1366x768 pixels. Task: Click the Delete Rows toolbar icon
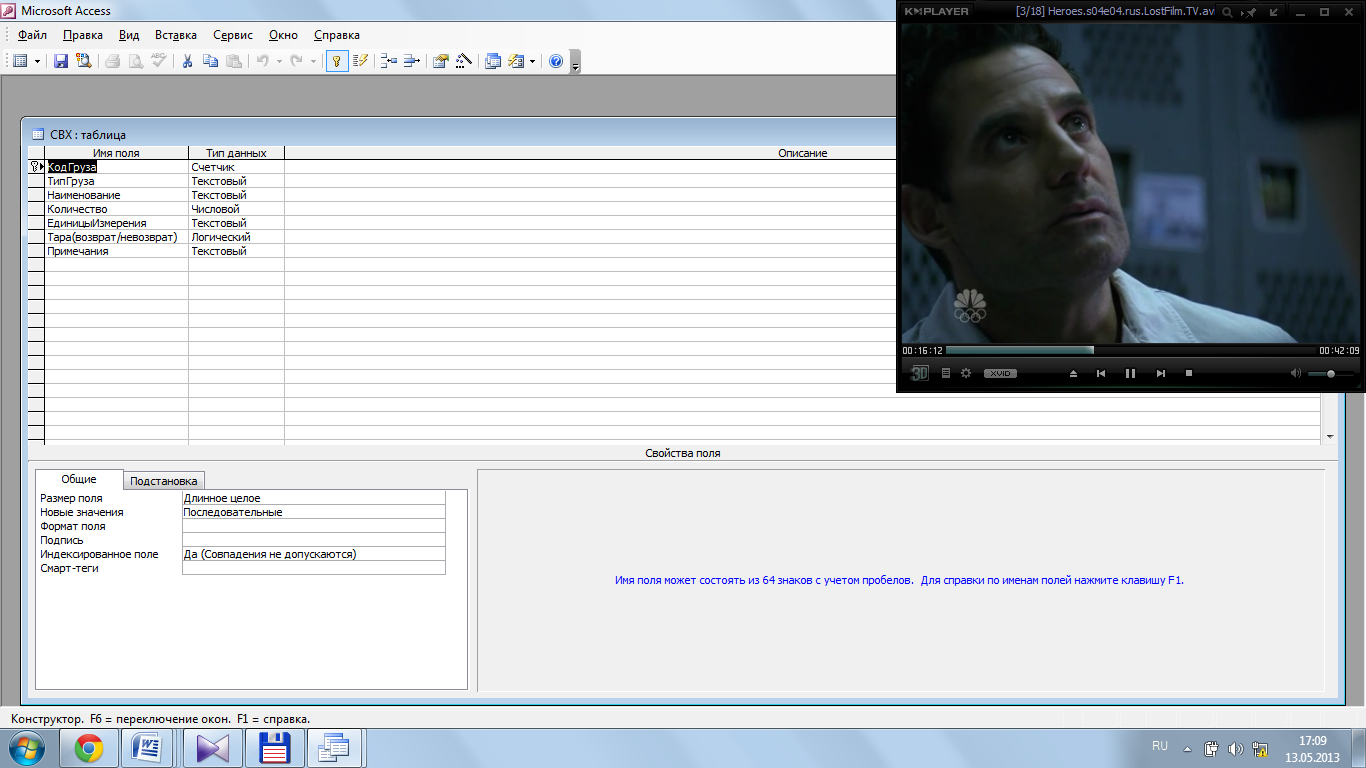[411, 61]
